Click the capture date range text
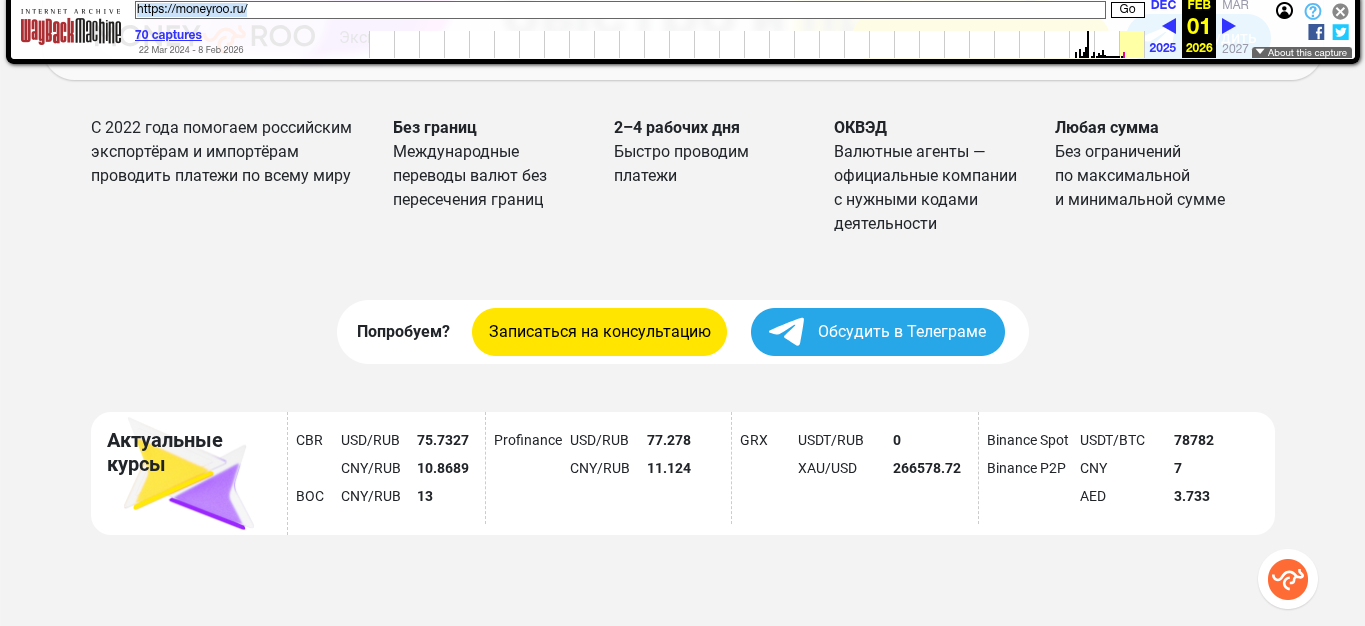 pos(191,50)
